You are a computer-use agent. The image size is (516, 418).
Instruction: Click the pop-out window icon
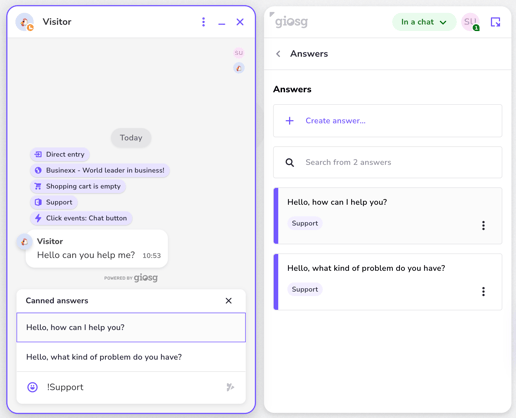pos(495,22)
